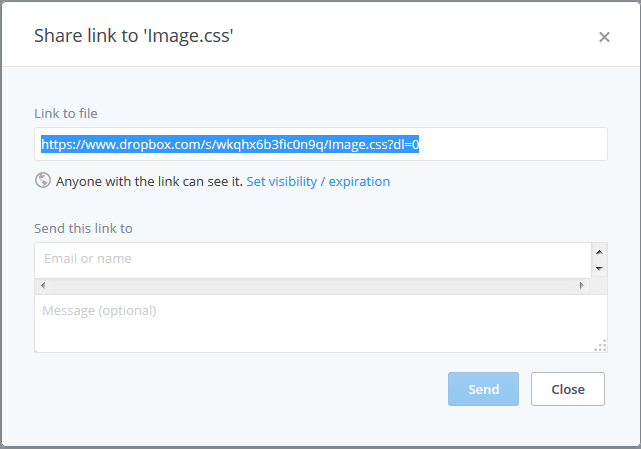The height and width of the screenshot is (449, 641).
Task: Select the Dropbox link URL field
Action: [x=320, y=144]
